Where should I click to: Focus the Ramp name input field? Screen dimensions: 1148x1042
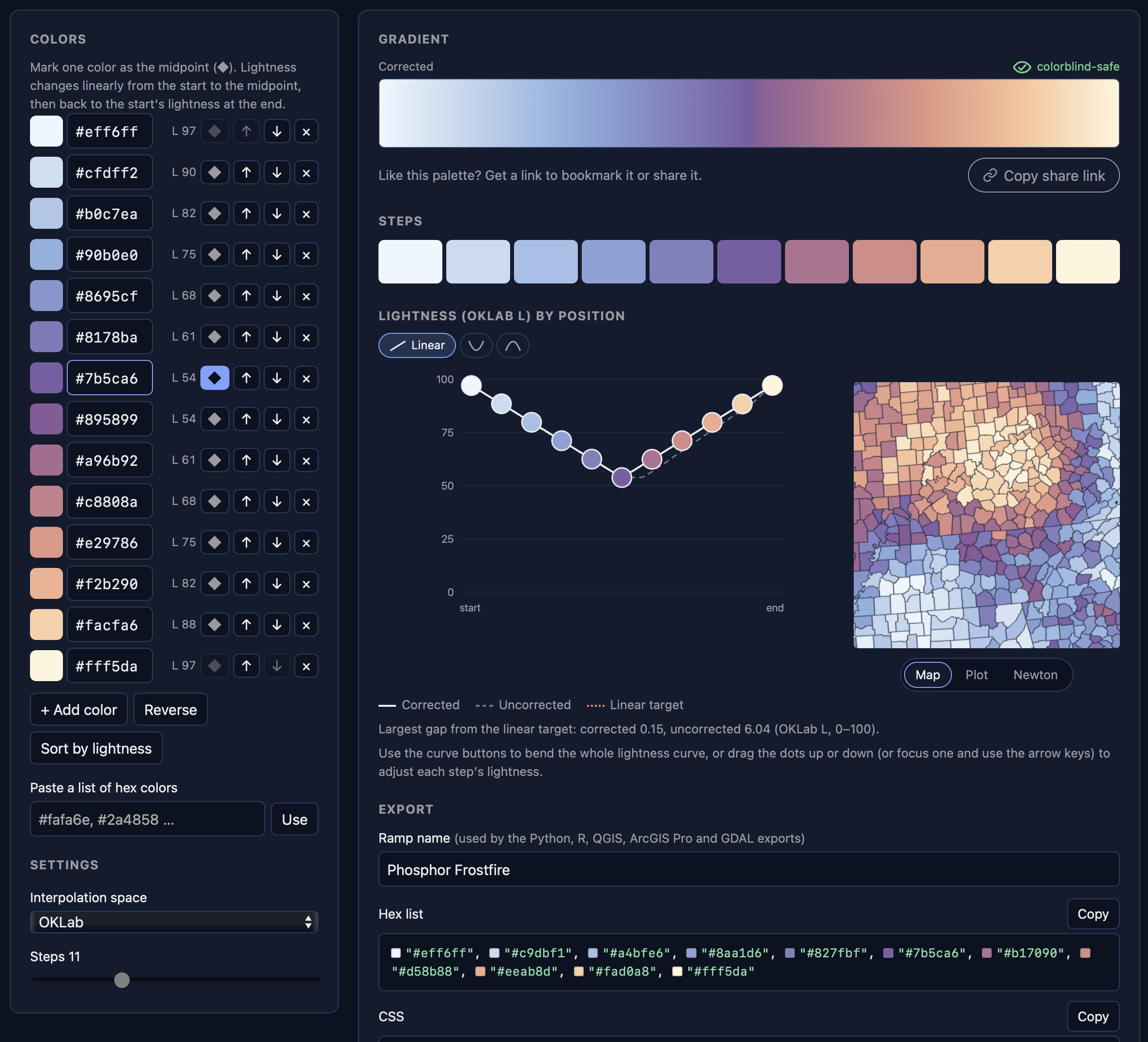coord(749,869)
